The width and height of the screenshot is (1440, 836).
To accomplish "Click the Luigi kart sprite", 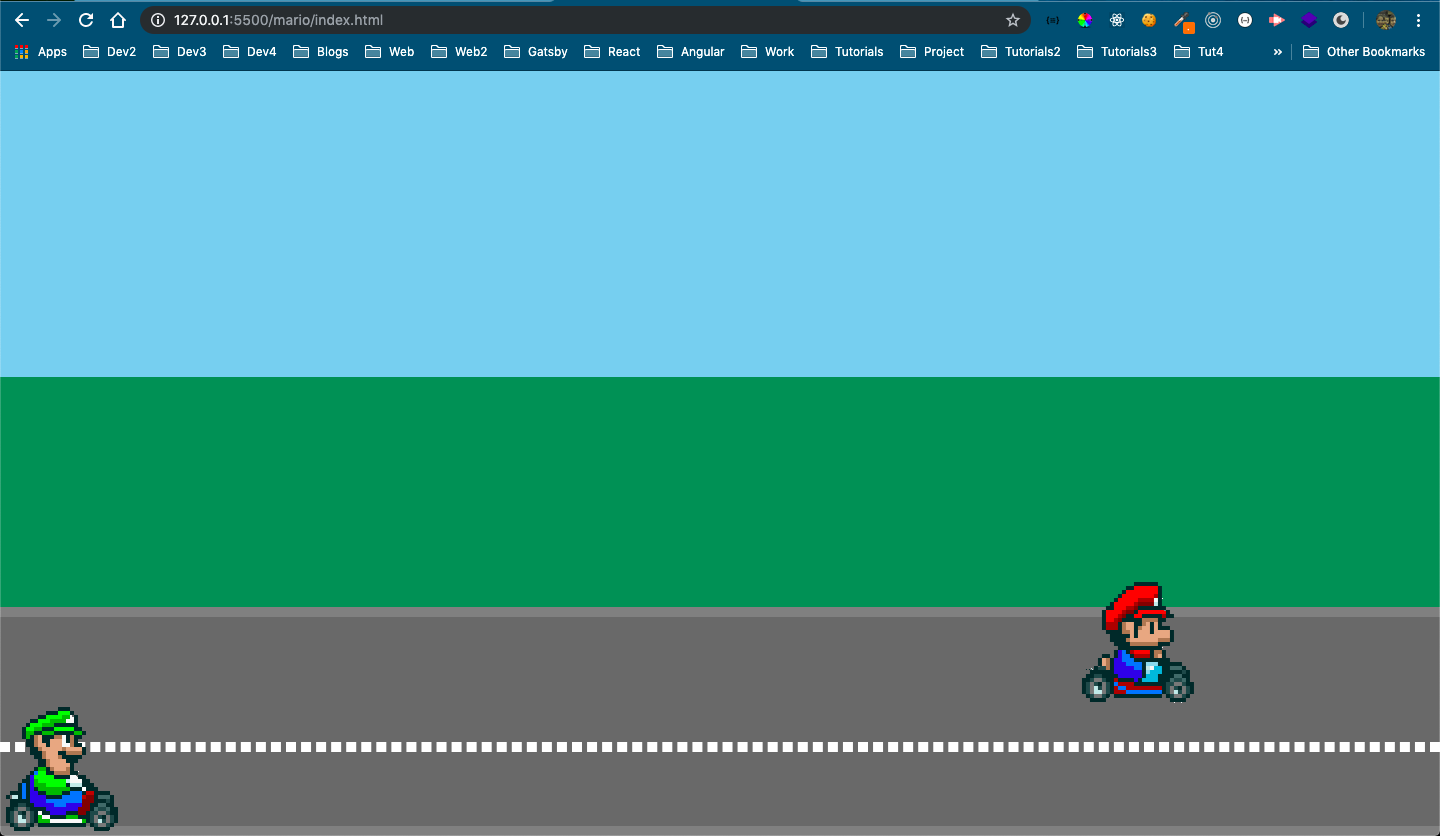I will coord(62,770).
